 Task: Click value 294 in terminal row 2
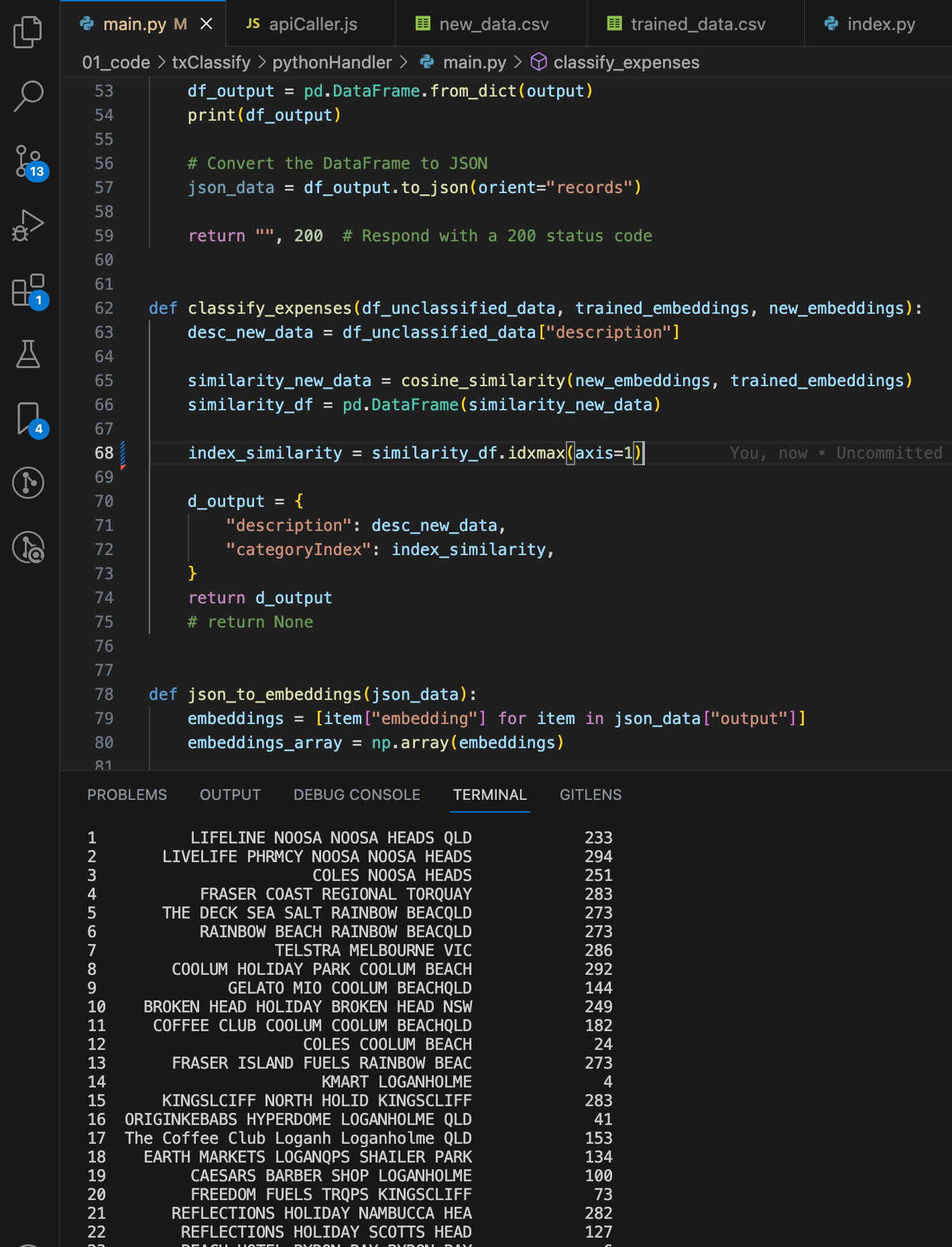click(x=598, y=856)
